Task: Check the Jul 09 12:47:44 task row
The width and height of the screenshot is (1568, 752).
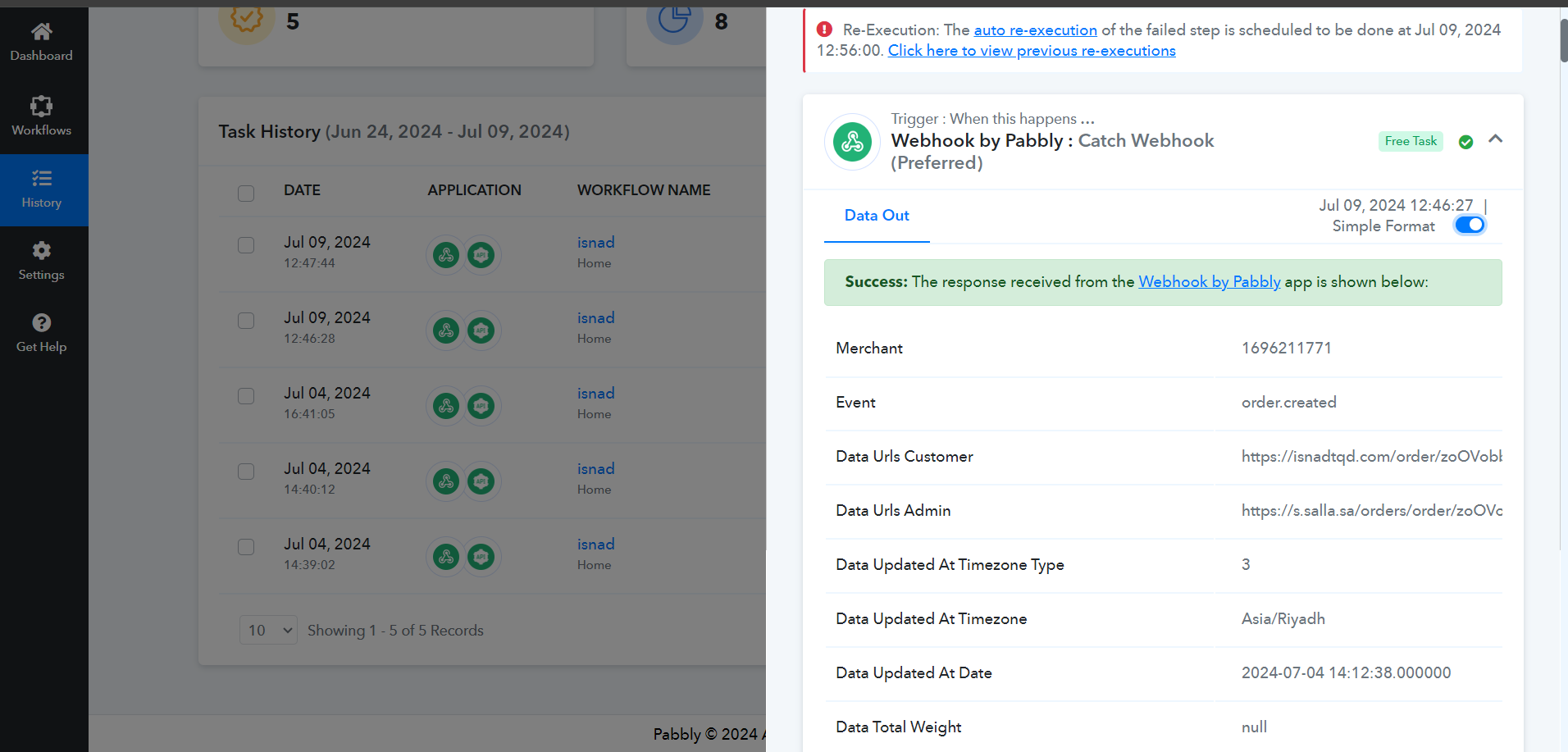Action: tap(246, 245)
